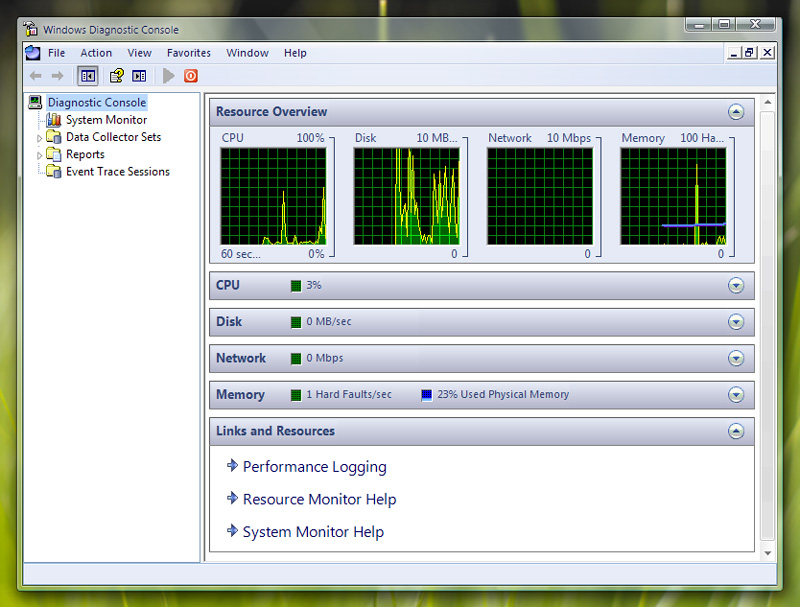Collapse the Resource Overview section
This screenshot has width=800, height=607.
[736, 112]
